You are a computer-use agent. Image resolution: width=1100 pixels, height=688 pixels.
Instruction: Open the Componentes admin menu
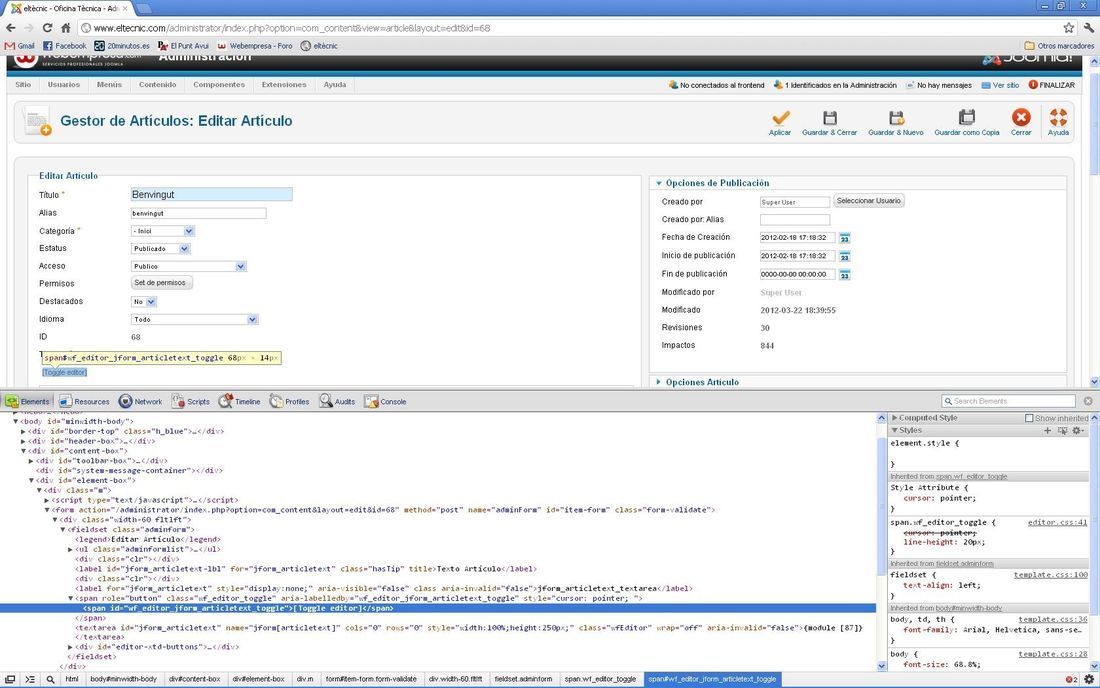[219, 85]
